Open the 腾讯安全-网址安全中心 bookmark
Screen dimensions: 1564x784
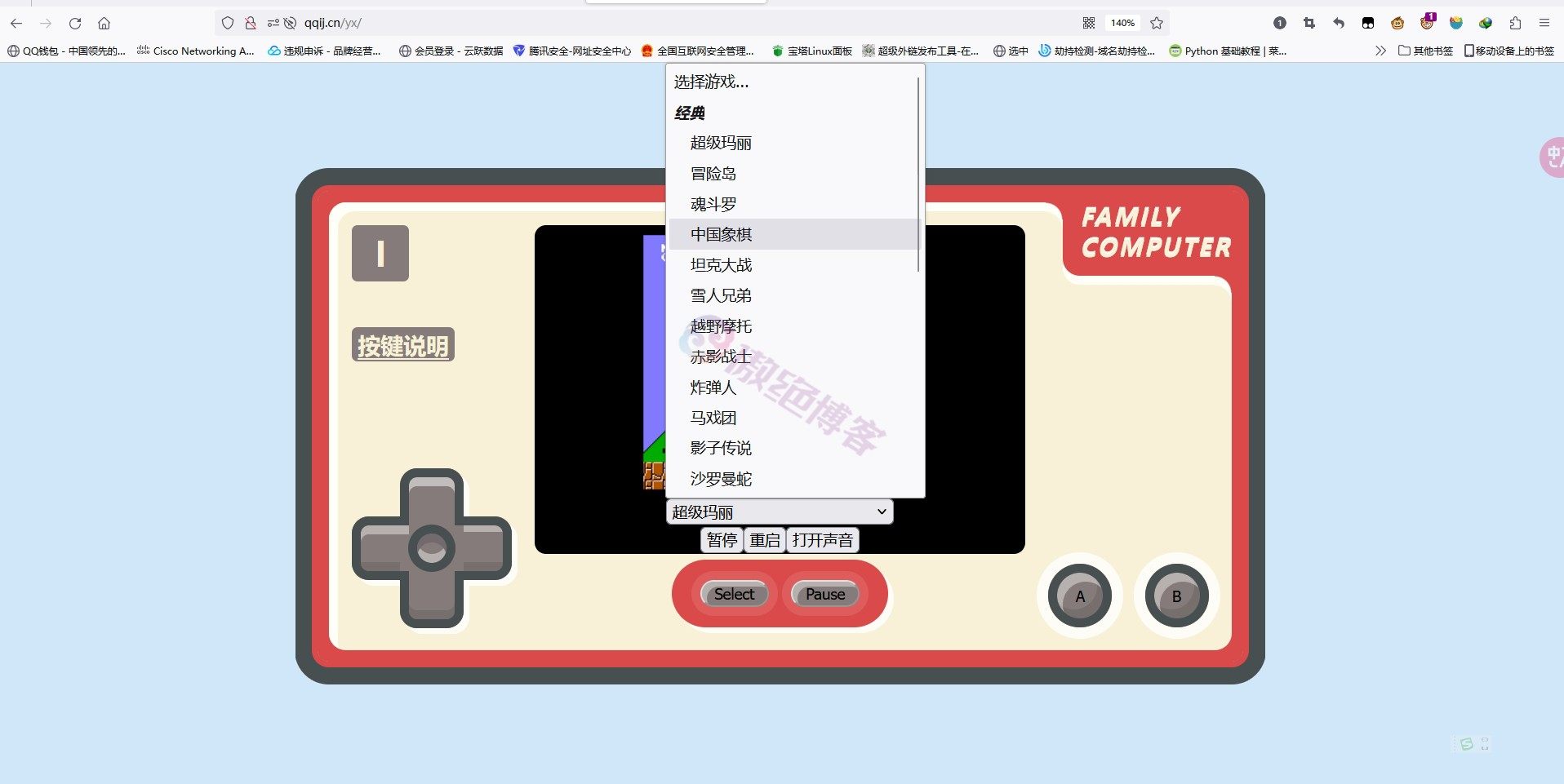click(572, 51)
